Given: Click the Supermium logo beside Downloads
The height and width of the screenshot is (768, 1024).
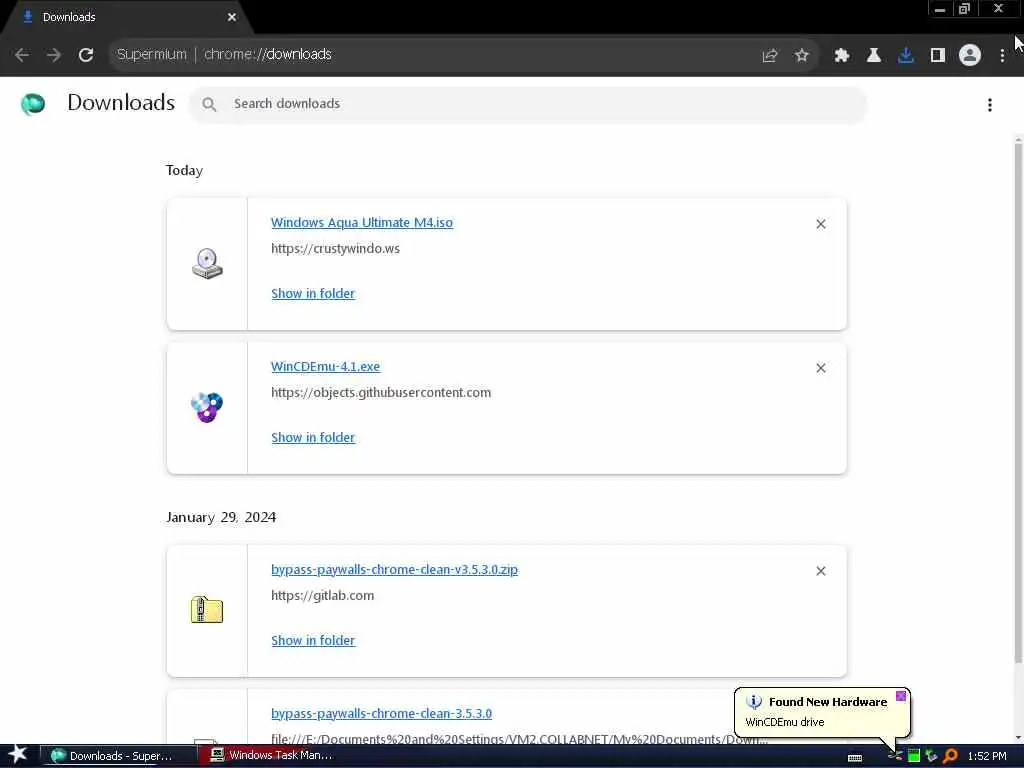Looking at the screenshot, I should [x=33, y=104].
